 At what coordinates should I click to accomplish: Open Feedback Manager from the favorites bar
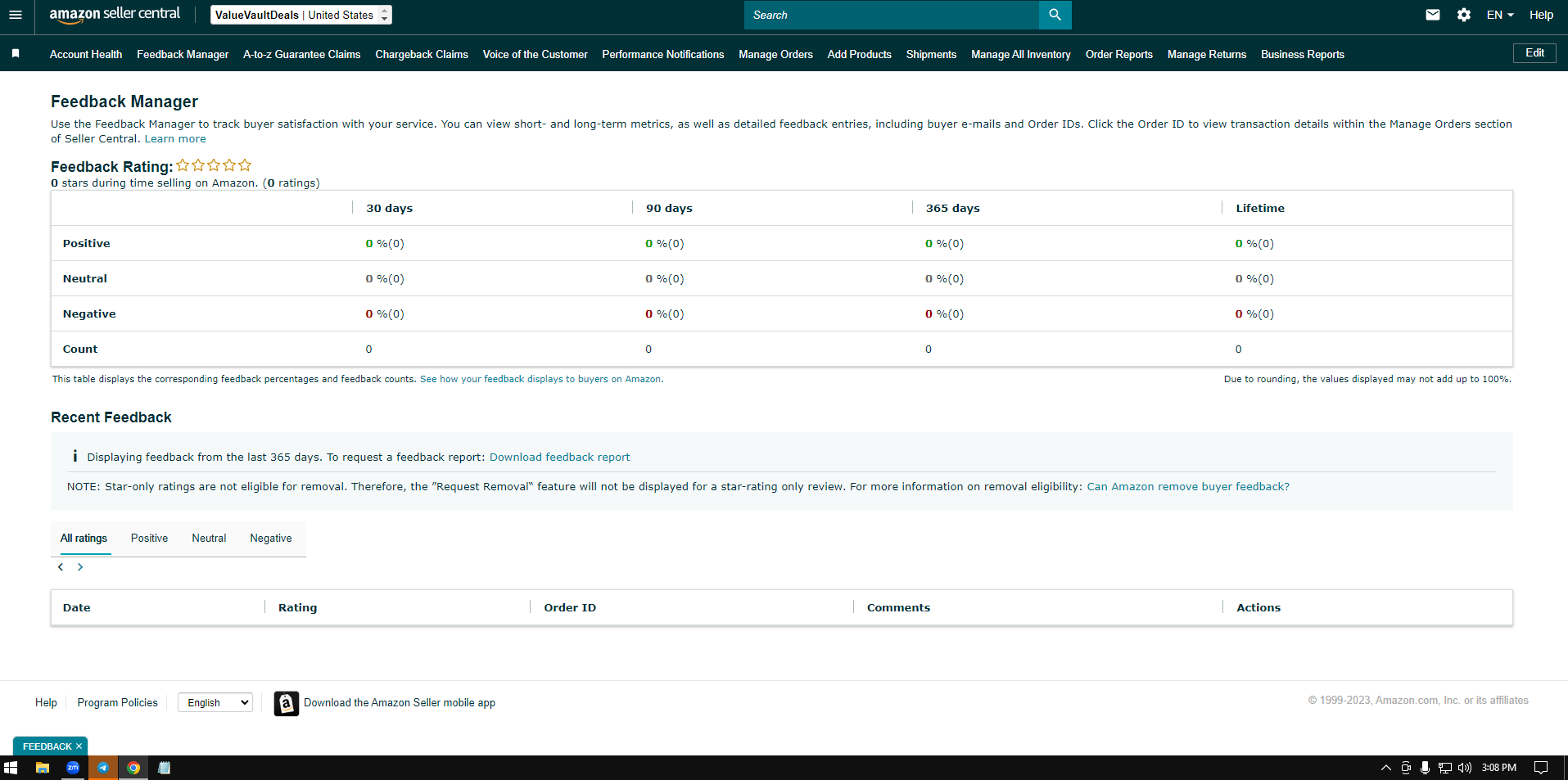point(183,54)
